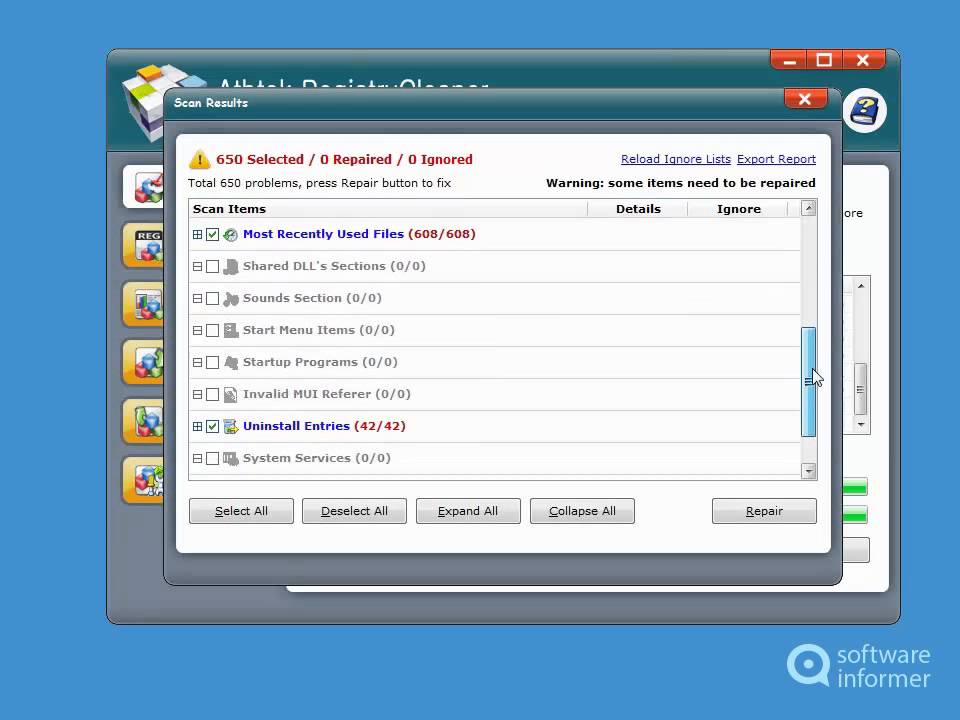Click the Start Menu Items category icon

click(230, 331)
